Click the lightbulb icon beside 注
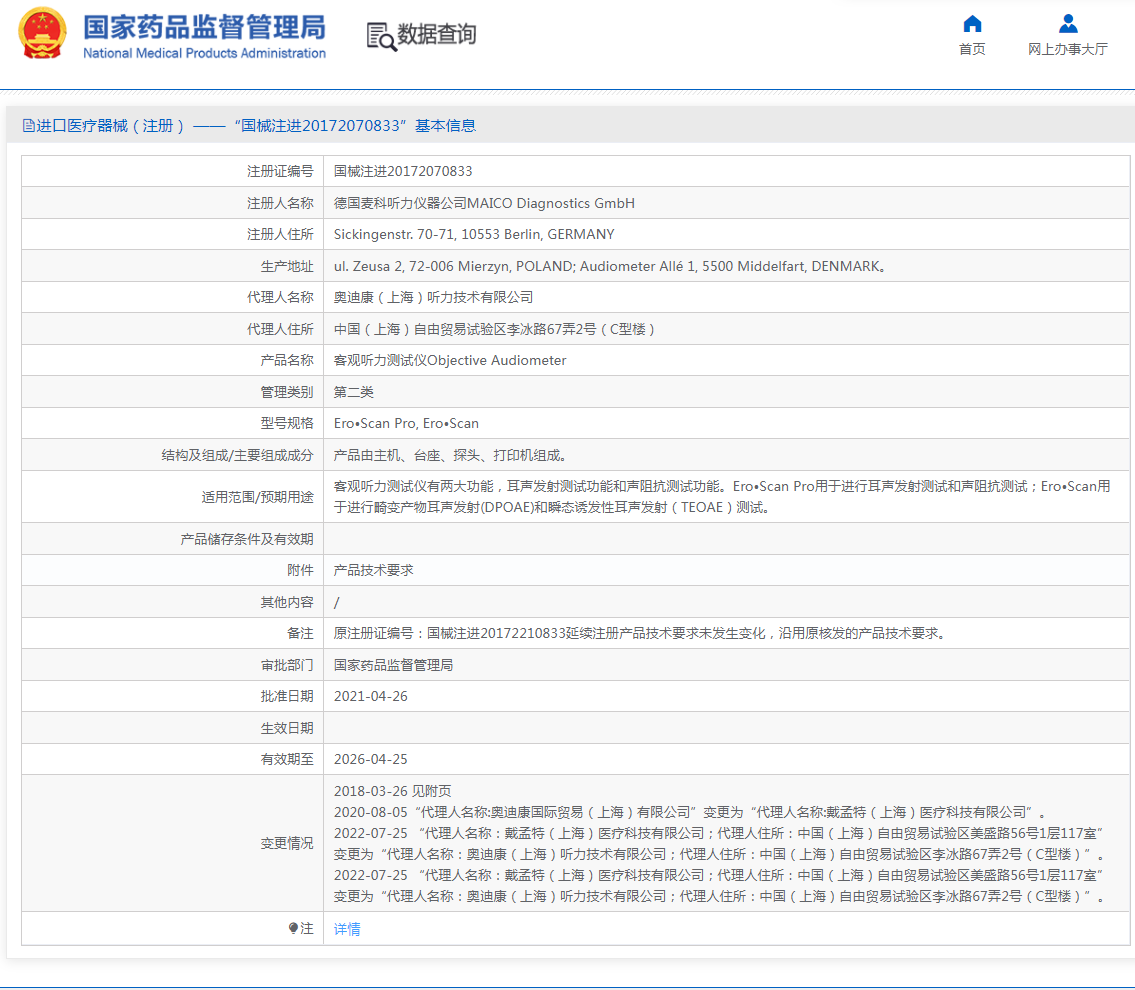The height and width of the screenshot is (990, 1135). coord(293,929)
